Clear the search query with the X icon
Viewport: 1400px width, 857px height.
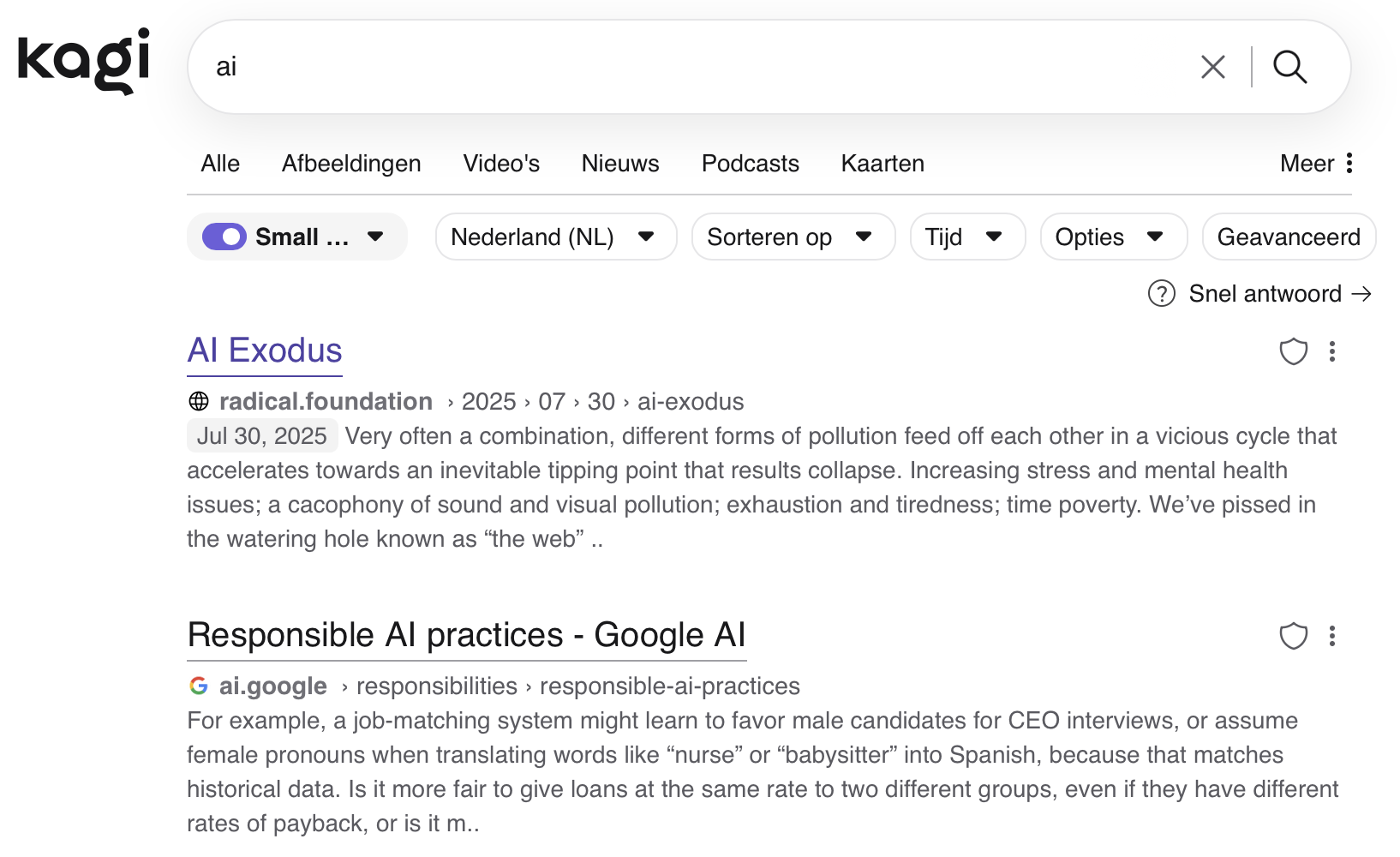[x=1212, y=67]
